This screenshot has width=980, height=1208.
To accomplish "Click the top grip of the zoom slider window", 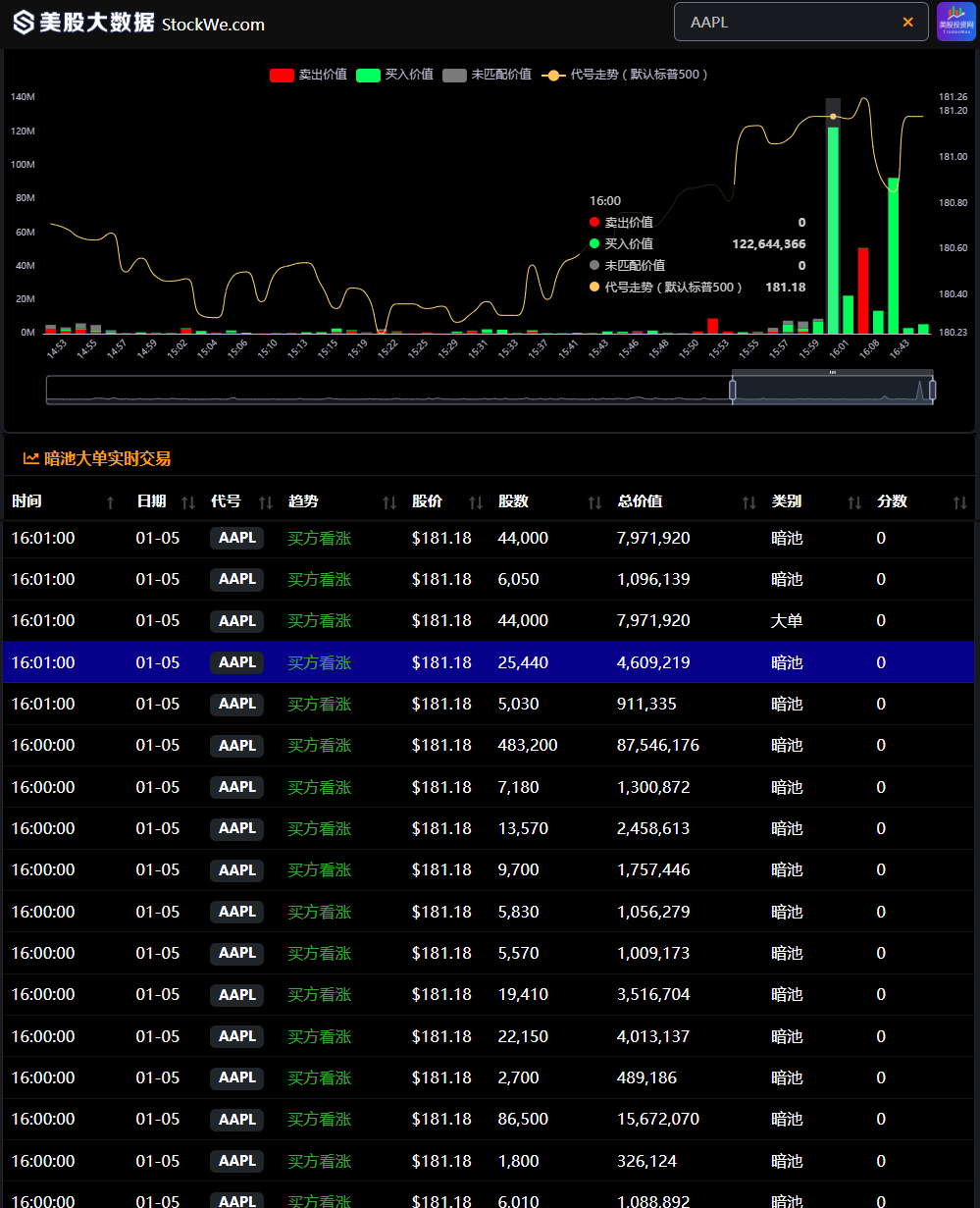I will tap(833, 373).
